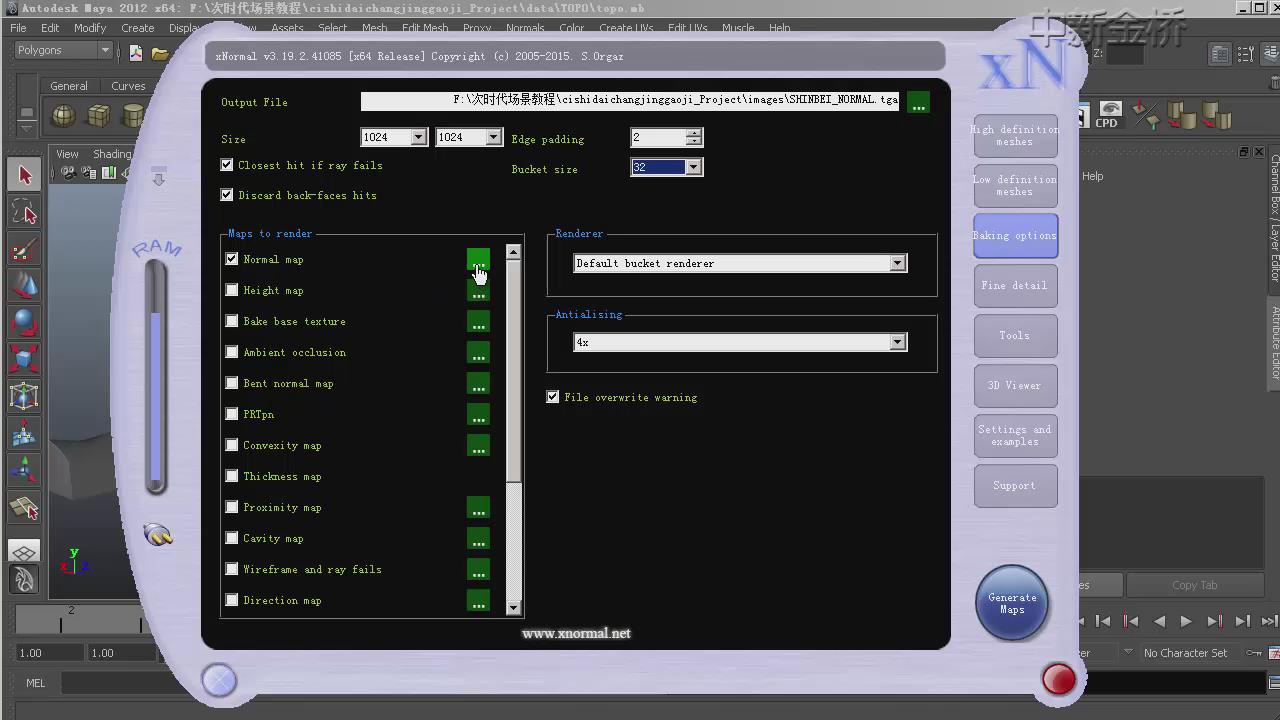Screen dimensions: 1280x720
Task: Open Maya's File menu
Action: pos(18,28)
